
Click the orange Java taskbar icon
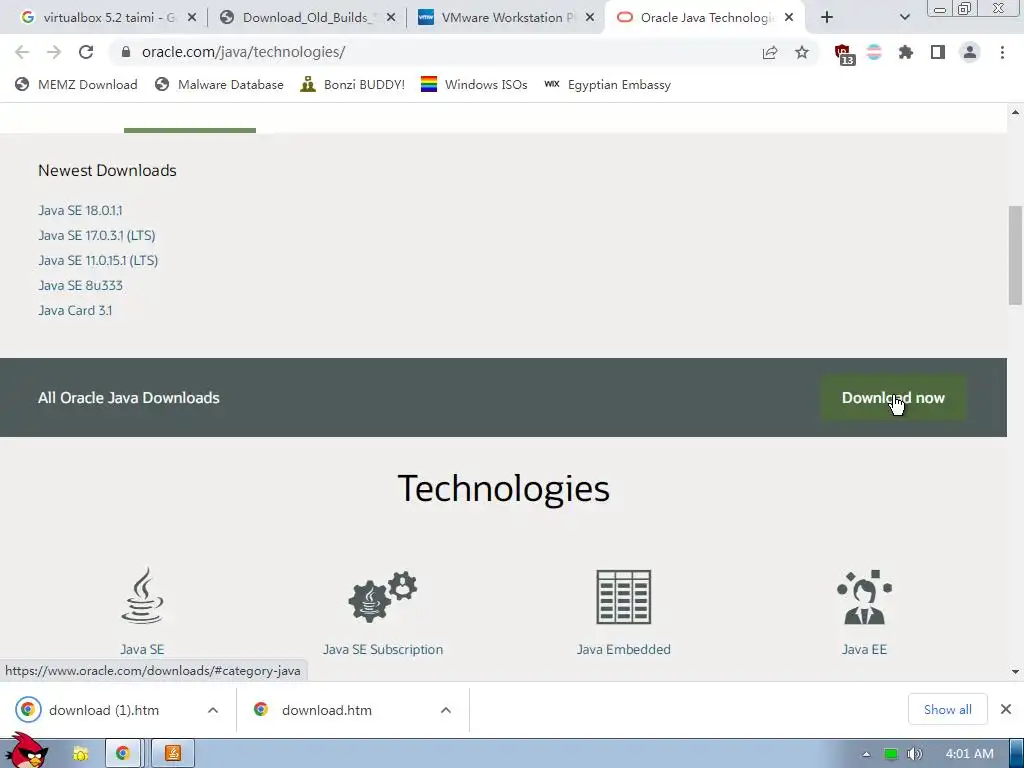pyautogui.click(x=173, y=754)
